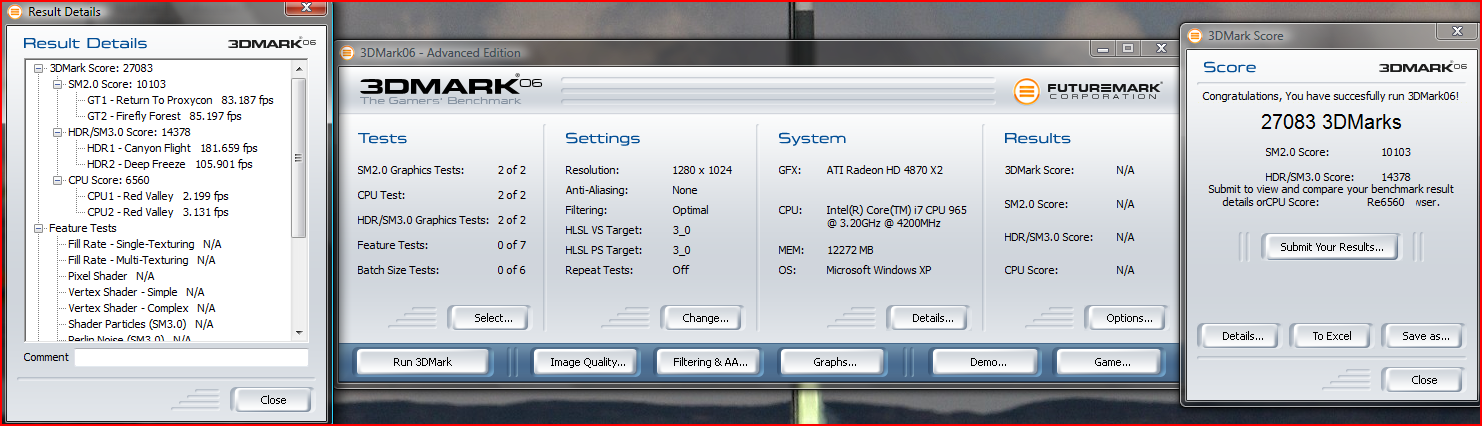Launch the Game... button

pos(1108,362)
